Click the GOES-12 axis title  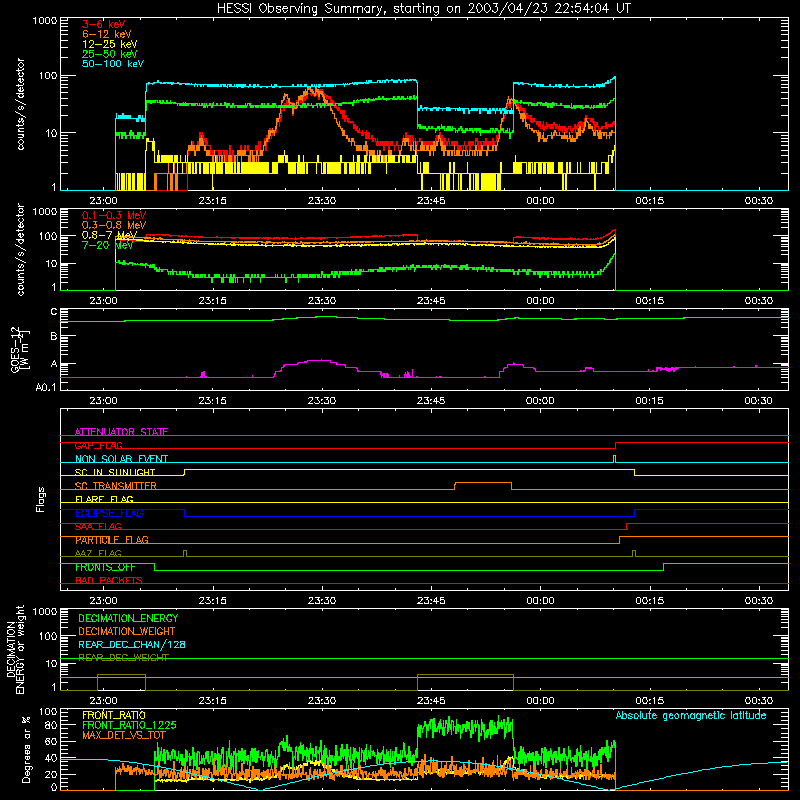(x=20, y=349)
